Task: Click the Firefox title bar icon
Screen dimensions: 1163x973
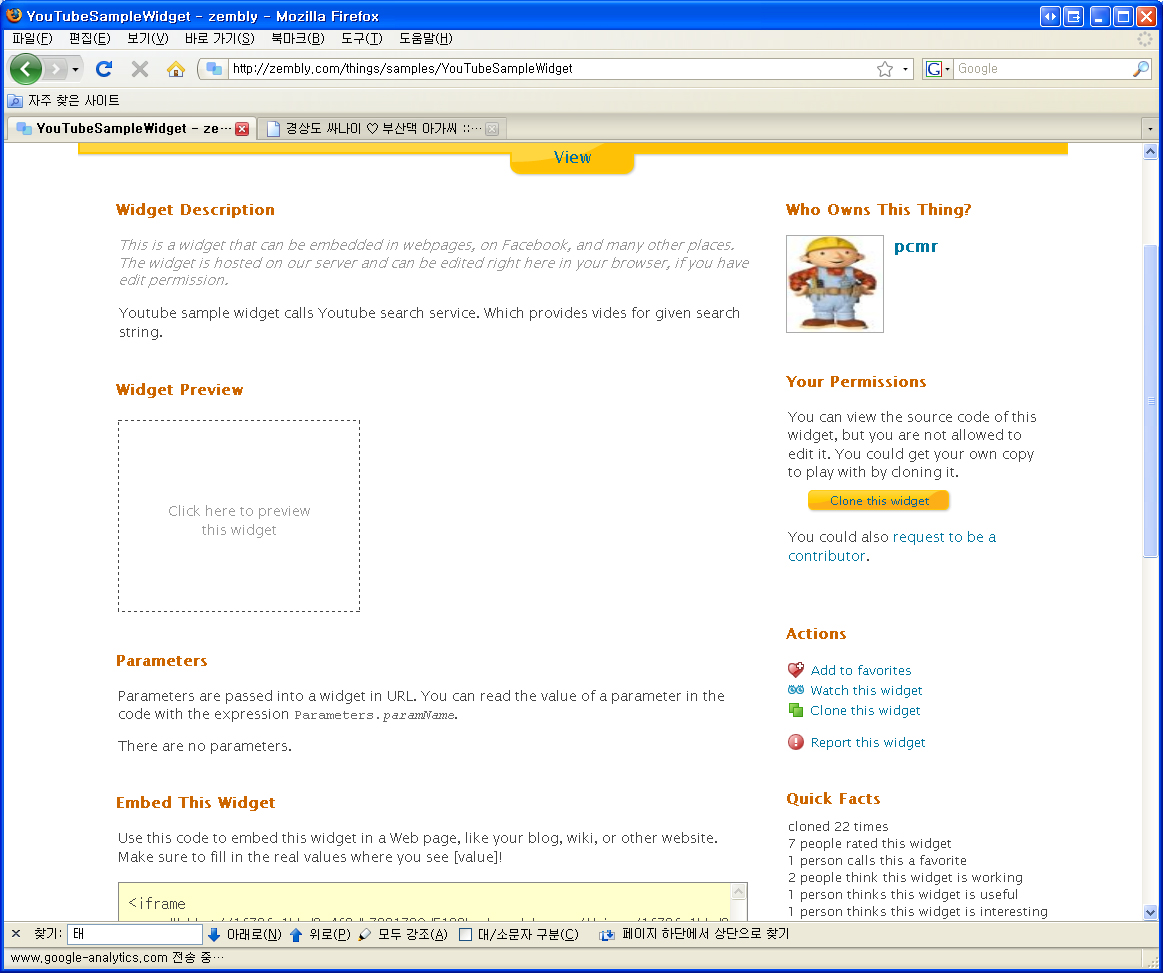Action: (x=13, y=15)
